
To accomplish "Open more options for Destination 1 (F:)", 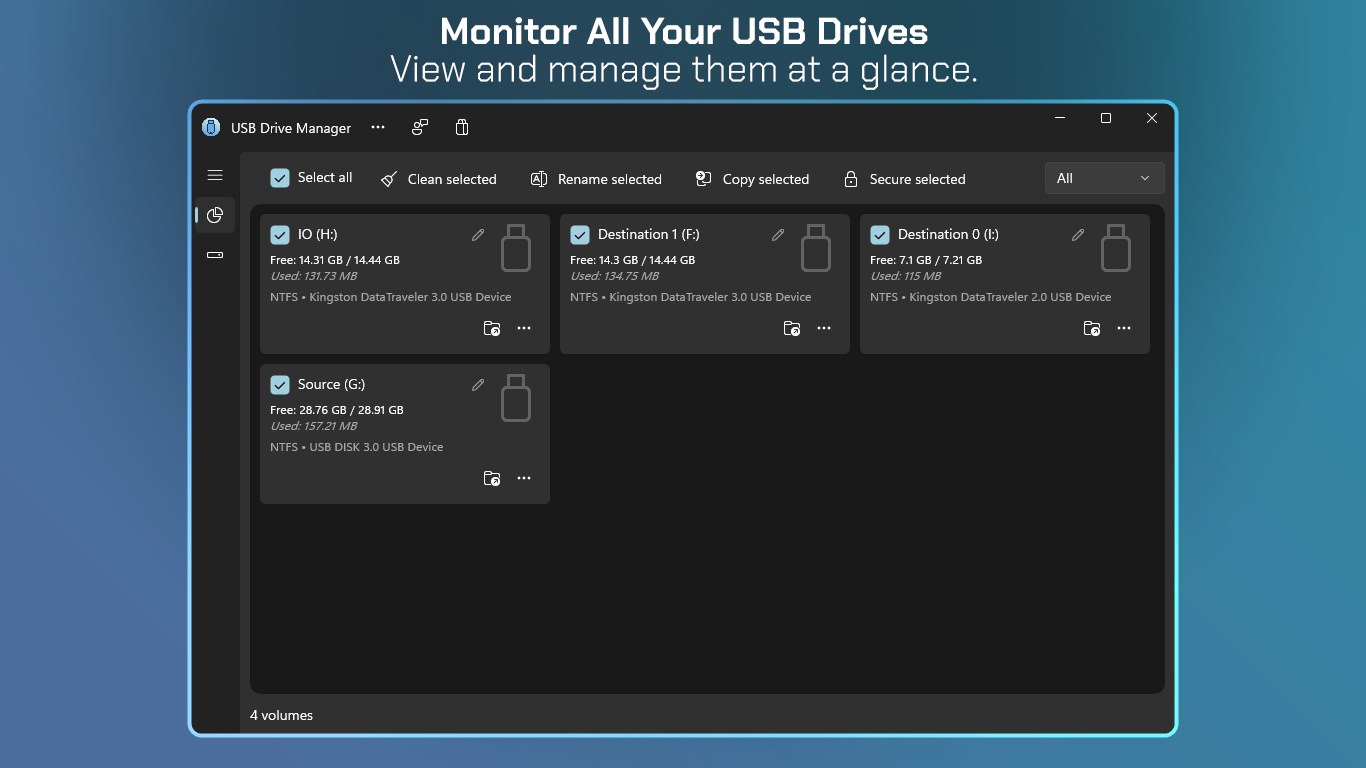I will coord(824,328).
